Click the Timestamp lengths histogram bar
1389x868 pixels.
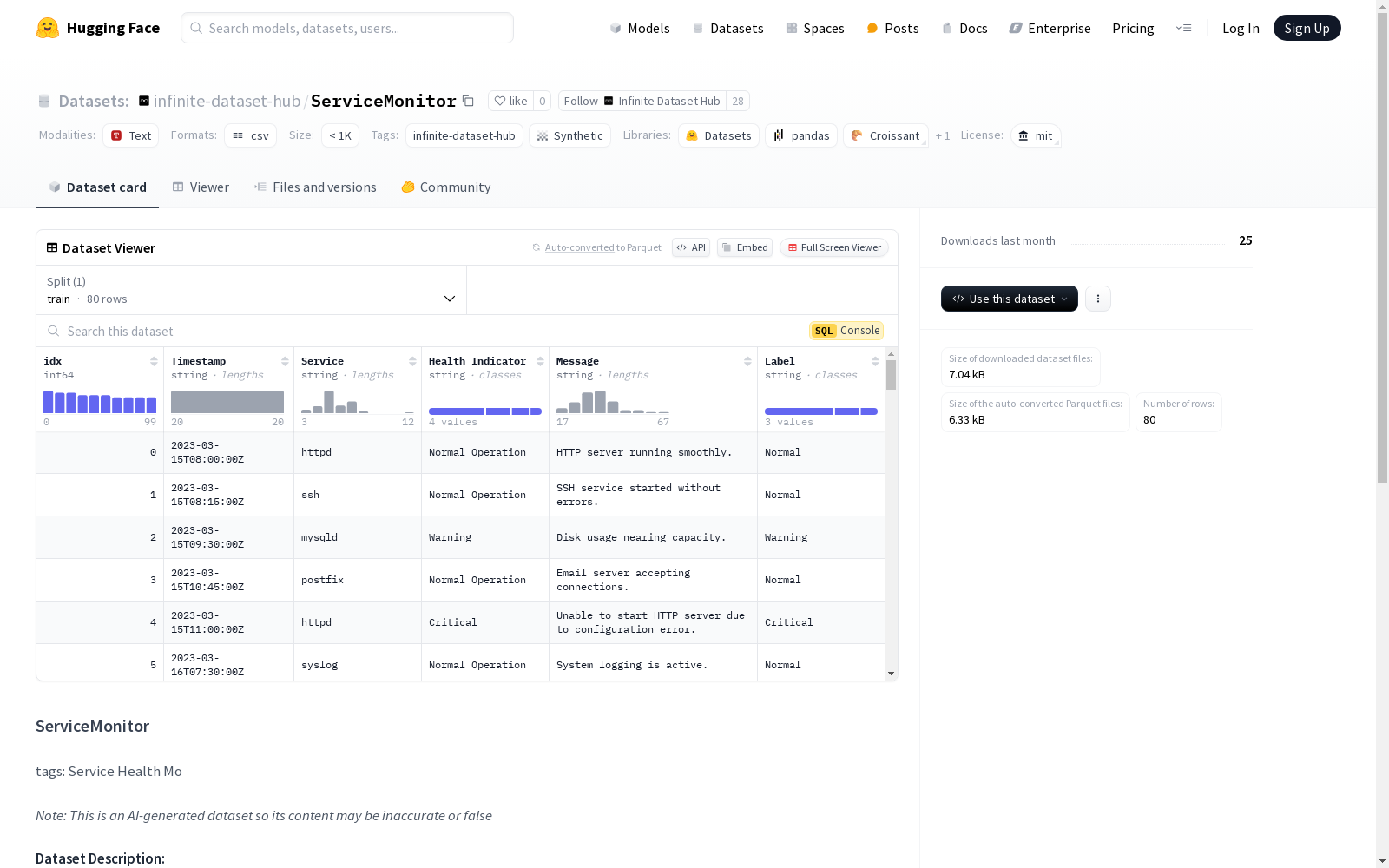(227, 402)
